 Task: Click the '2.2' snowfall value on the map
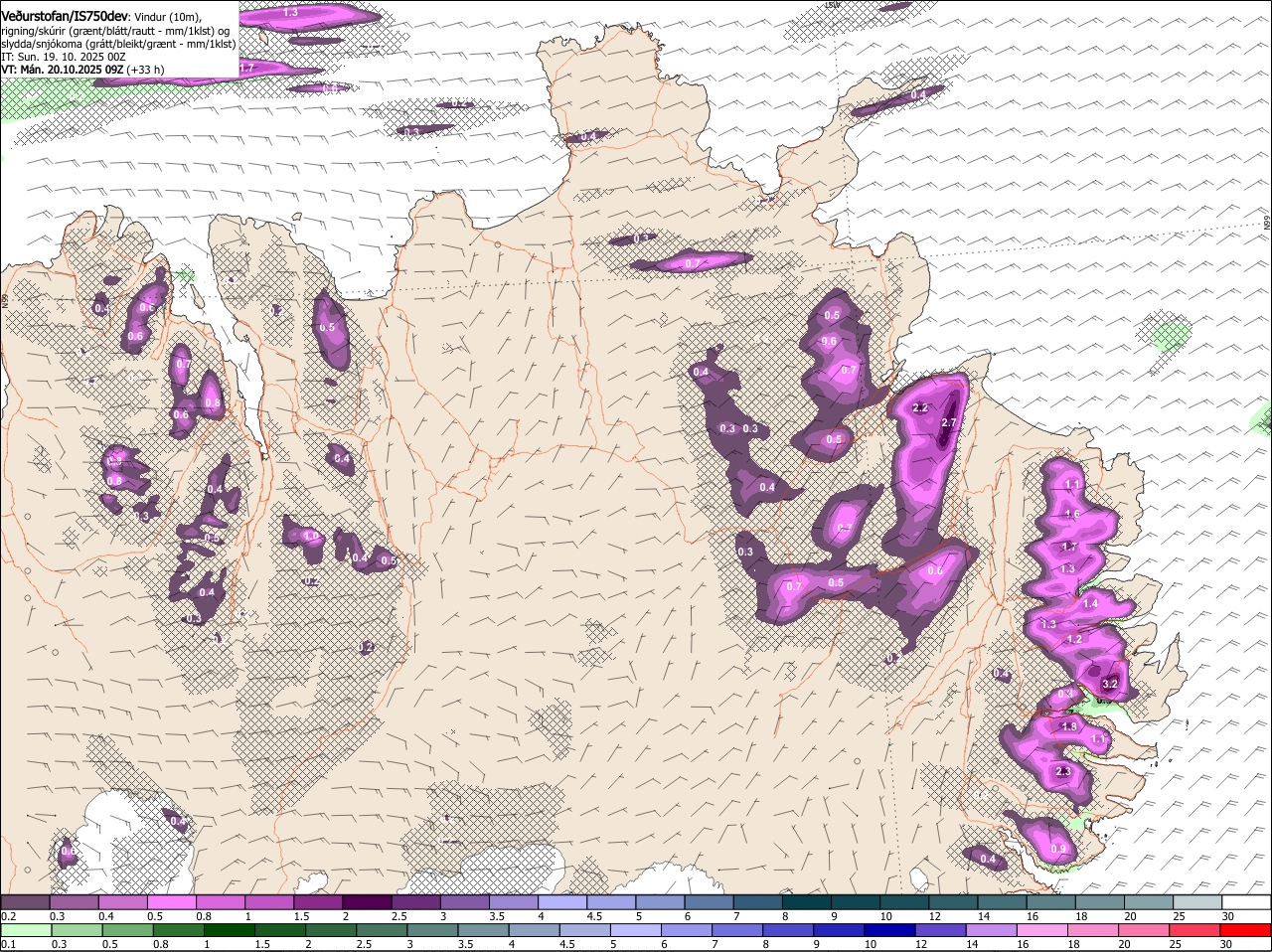pyautogui.click(x=920, y=408)
